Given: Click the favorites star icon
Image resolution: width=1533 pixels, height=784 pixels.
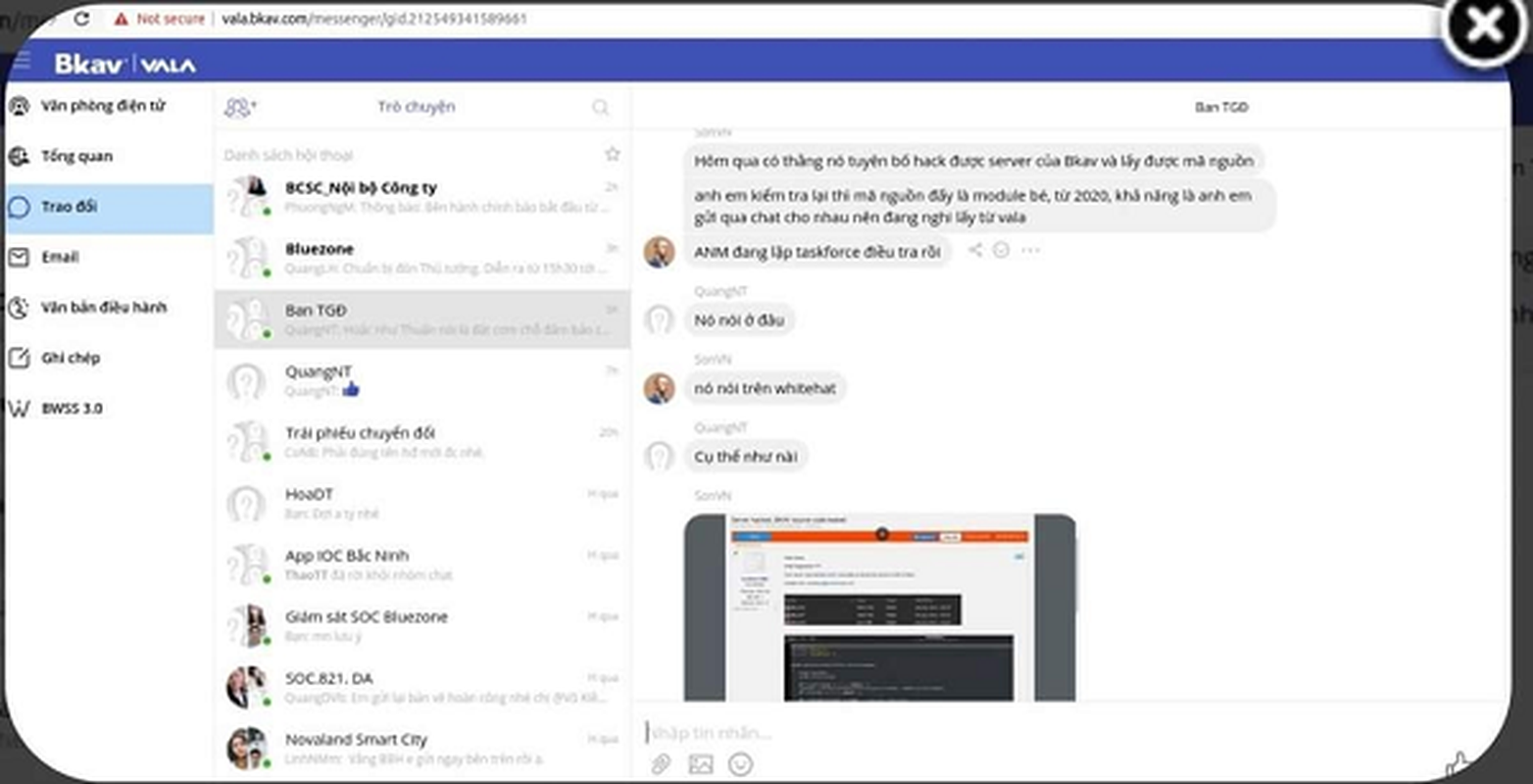Looking at the screenshot, I should [x=613, y=154].
